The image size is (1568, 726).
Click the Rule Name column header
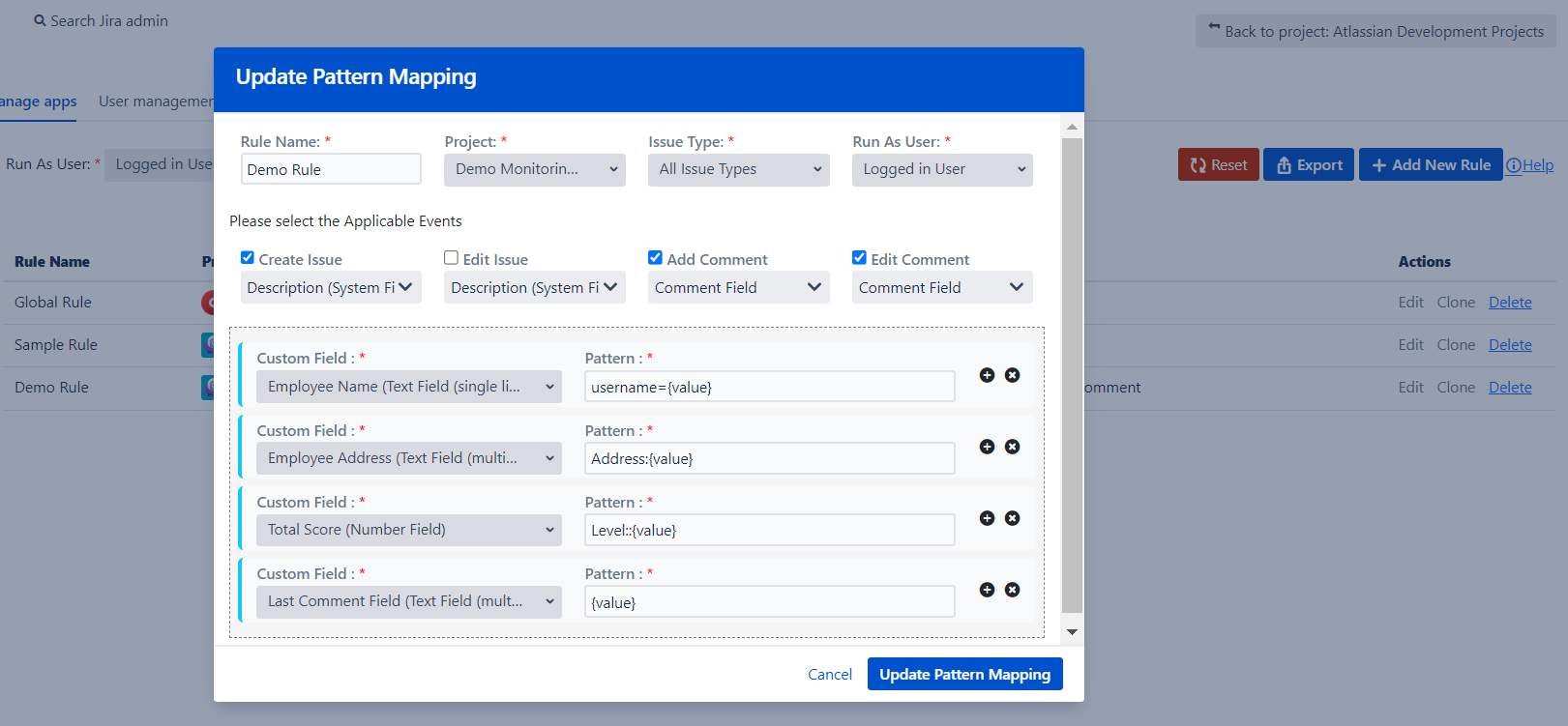click(52, 262)
